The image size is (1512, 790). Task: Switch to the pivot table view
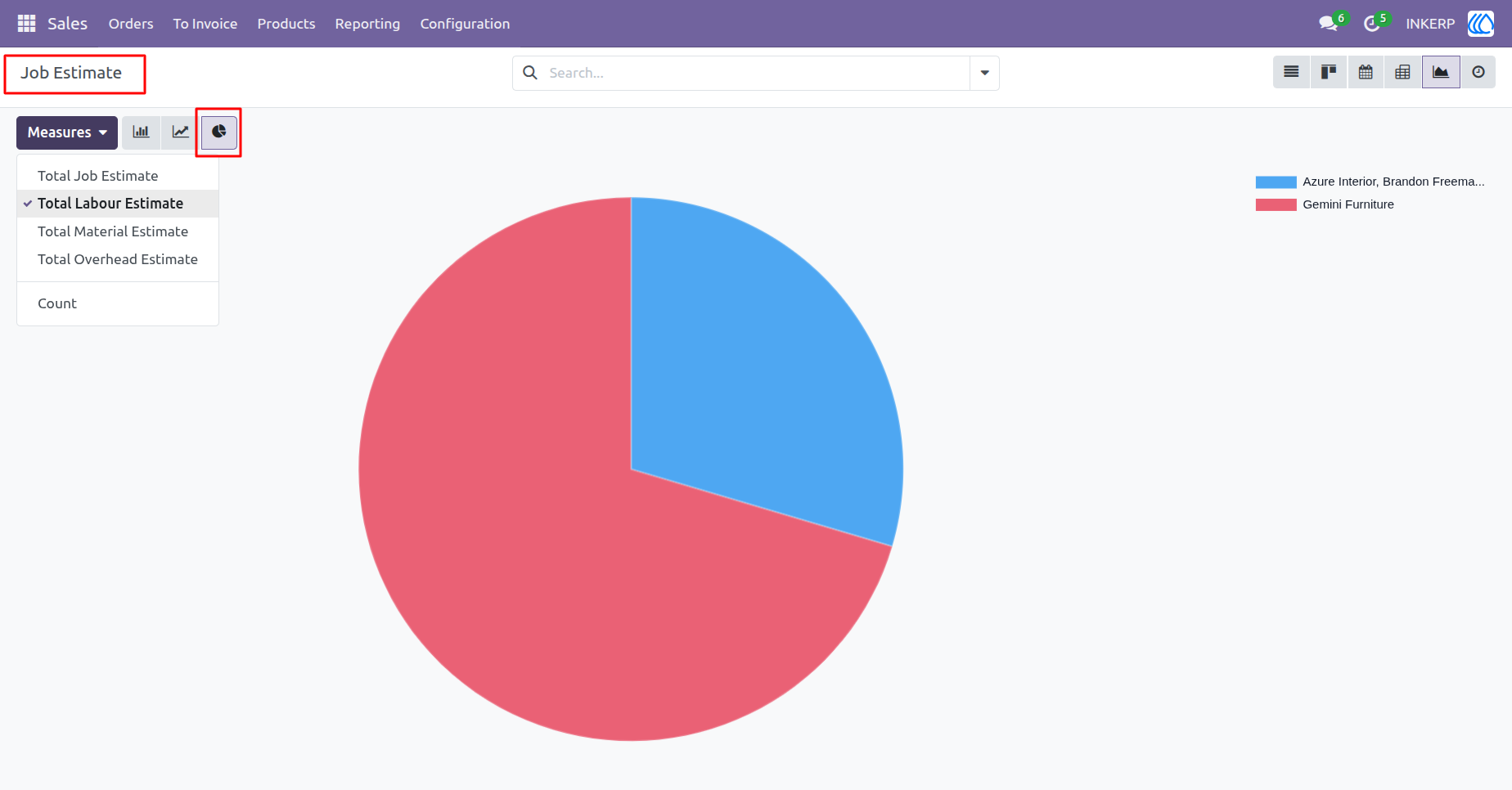(1402, 72)
